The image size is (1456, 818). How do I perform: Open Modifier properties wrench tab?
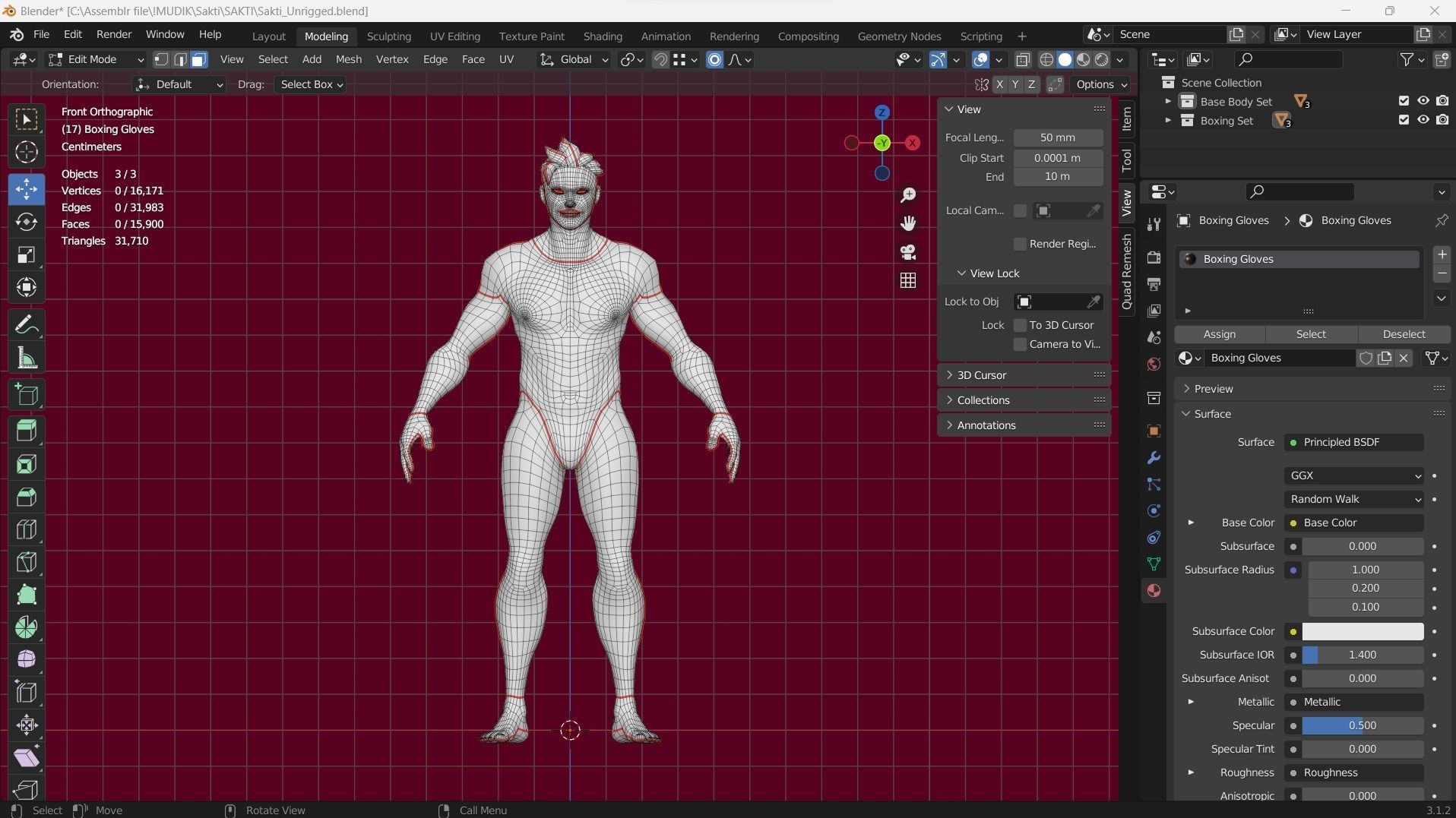click(x=1154, y=458)
